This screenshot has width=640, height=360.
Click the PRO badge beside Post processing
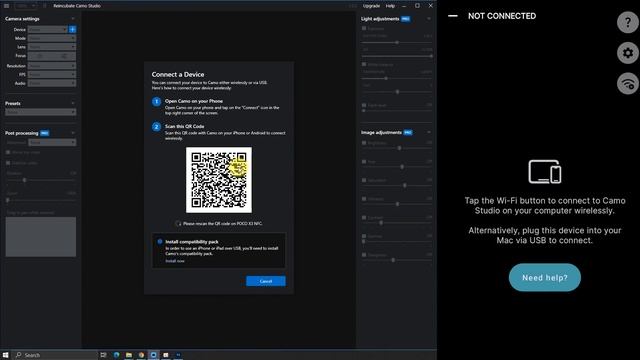pos(44,133)
